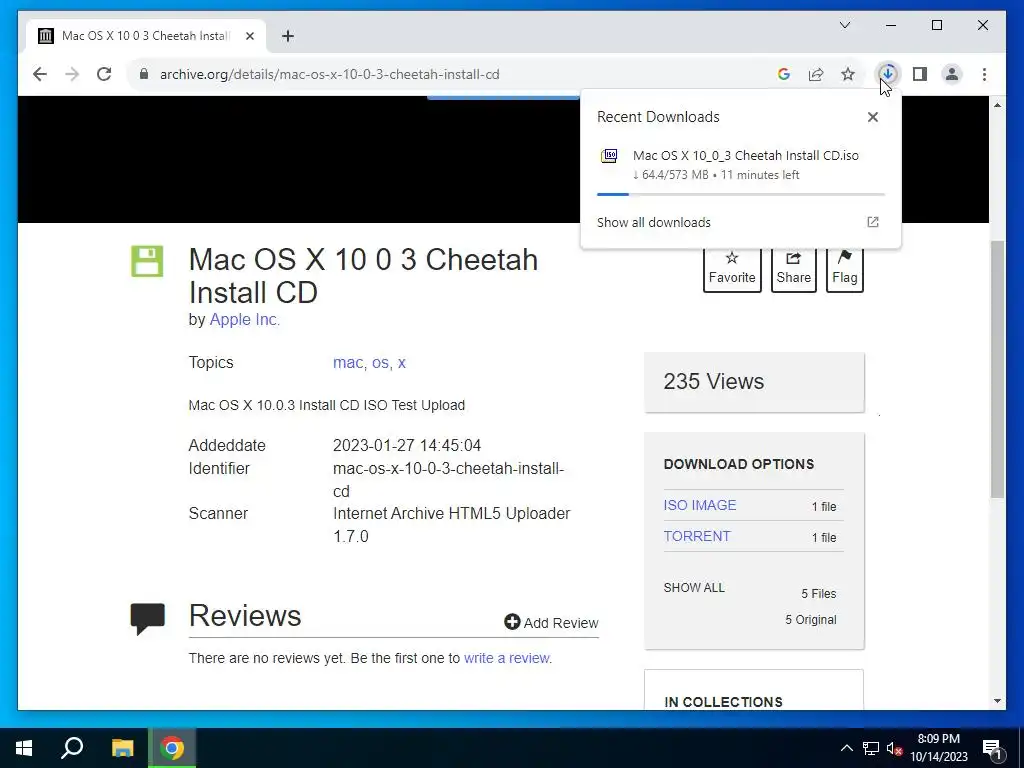This screenshot has width=1024, height=768.
Task: Click the 5 Files count
Action: (x=818, y=594)
